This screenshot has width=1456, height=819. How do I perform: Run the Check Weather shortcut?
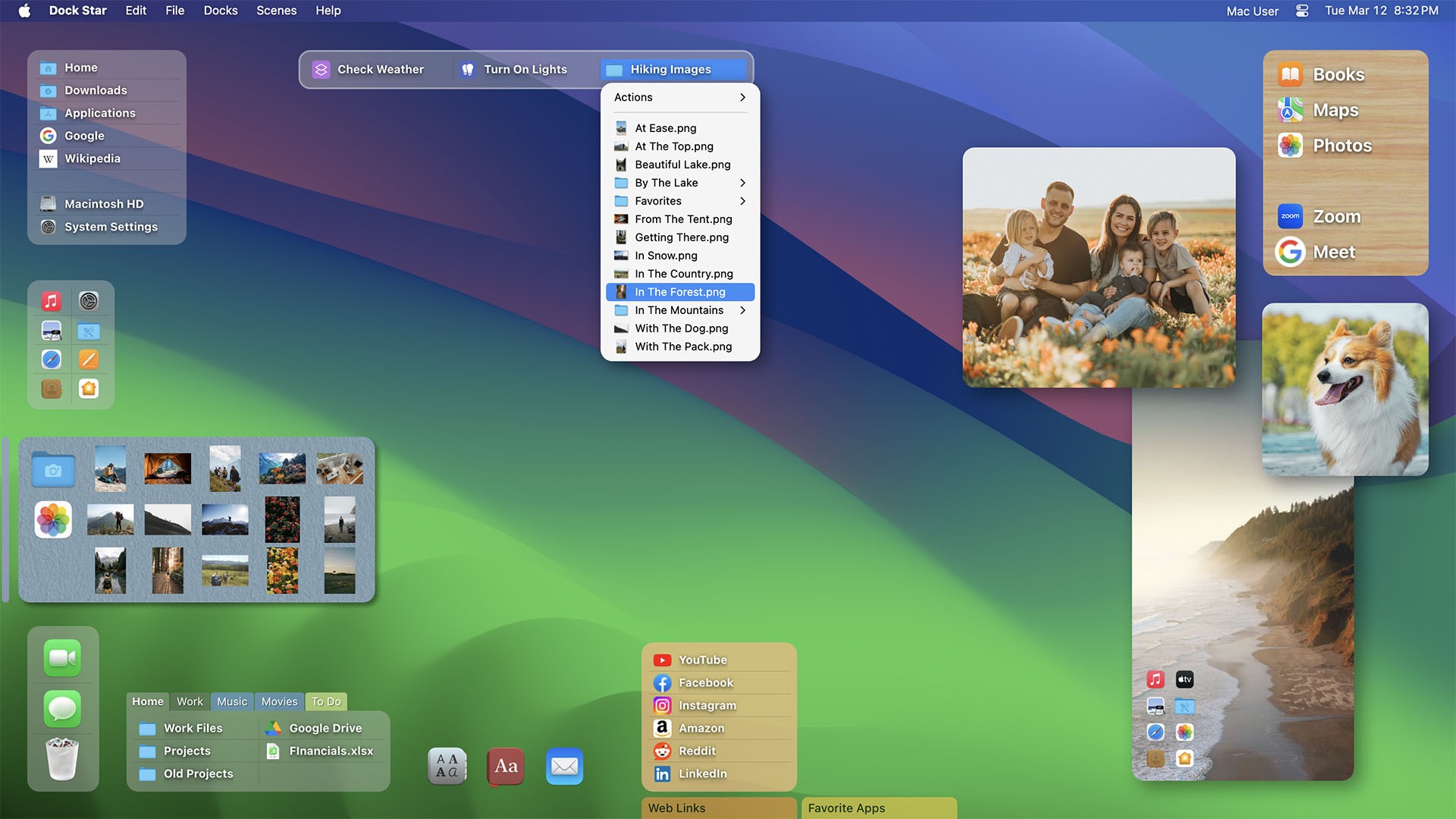[369, 69]
